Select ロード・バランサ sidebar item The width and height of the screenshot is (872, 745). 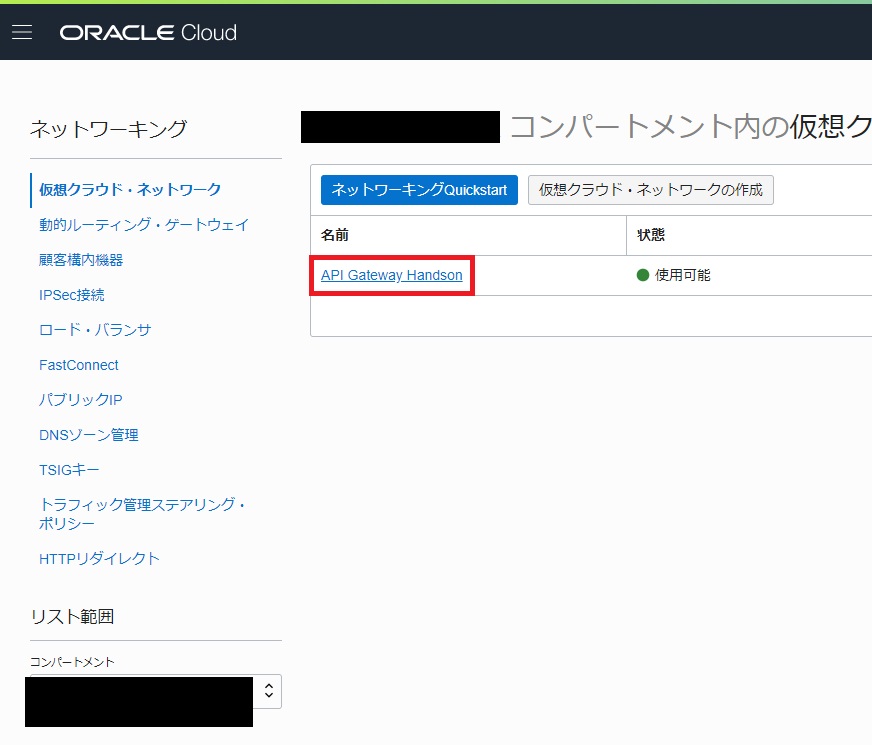[95, 330]
